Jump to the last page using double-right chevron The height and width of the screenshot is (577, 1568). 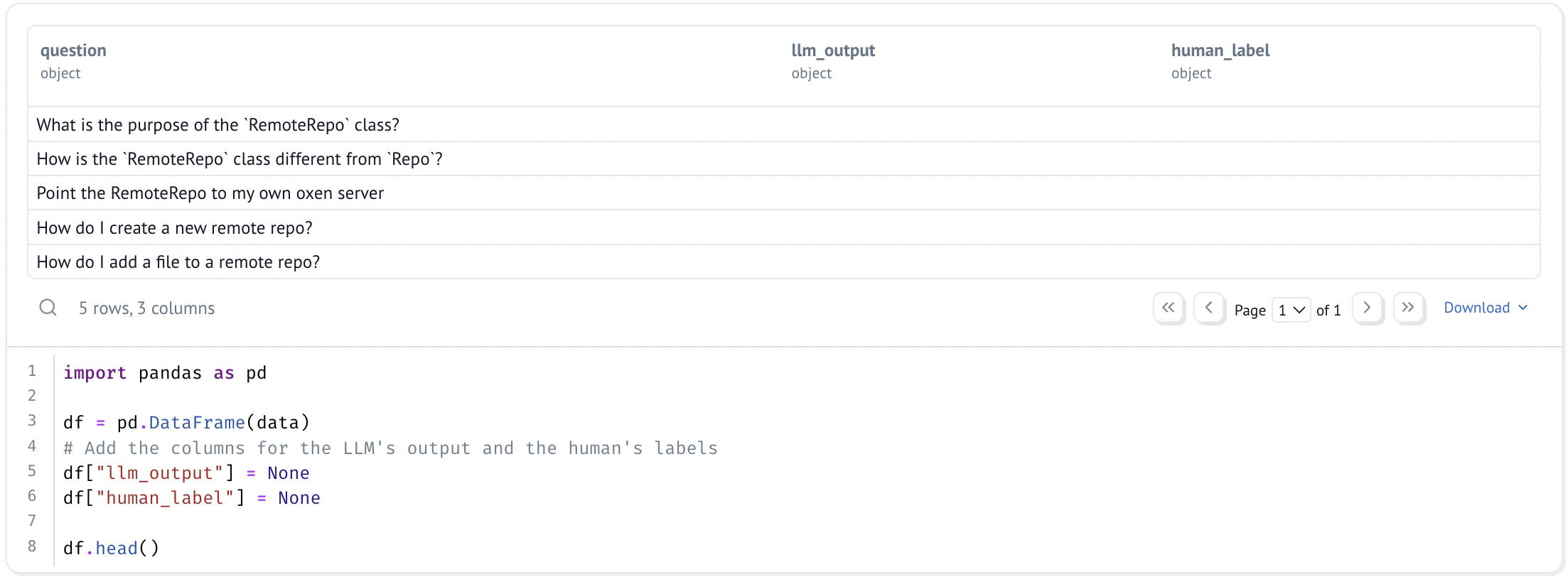click(1409, 307)
